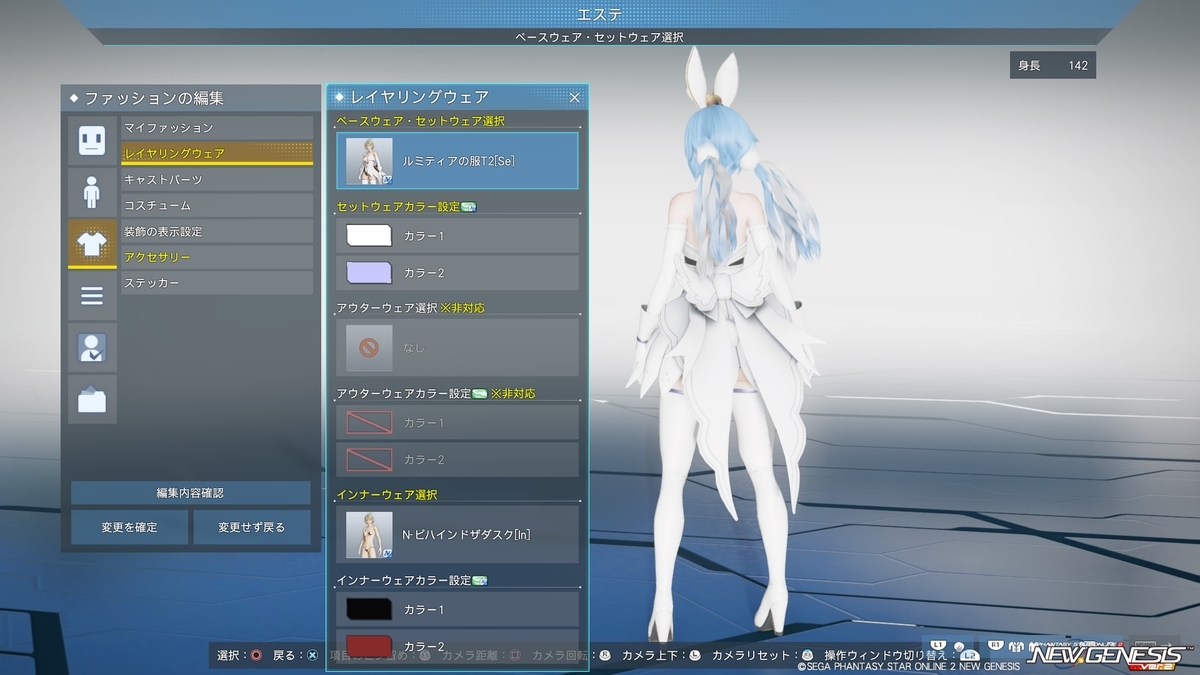Image resolution: width=1200 pixels, height=675 pixels.
Task: Click the カメラリセット control hint
Action: [x=764, y=655]
